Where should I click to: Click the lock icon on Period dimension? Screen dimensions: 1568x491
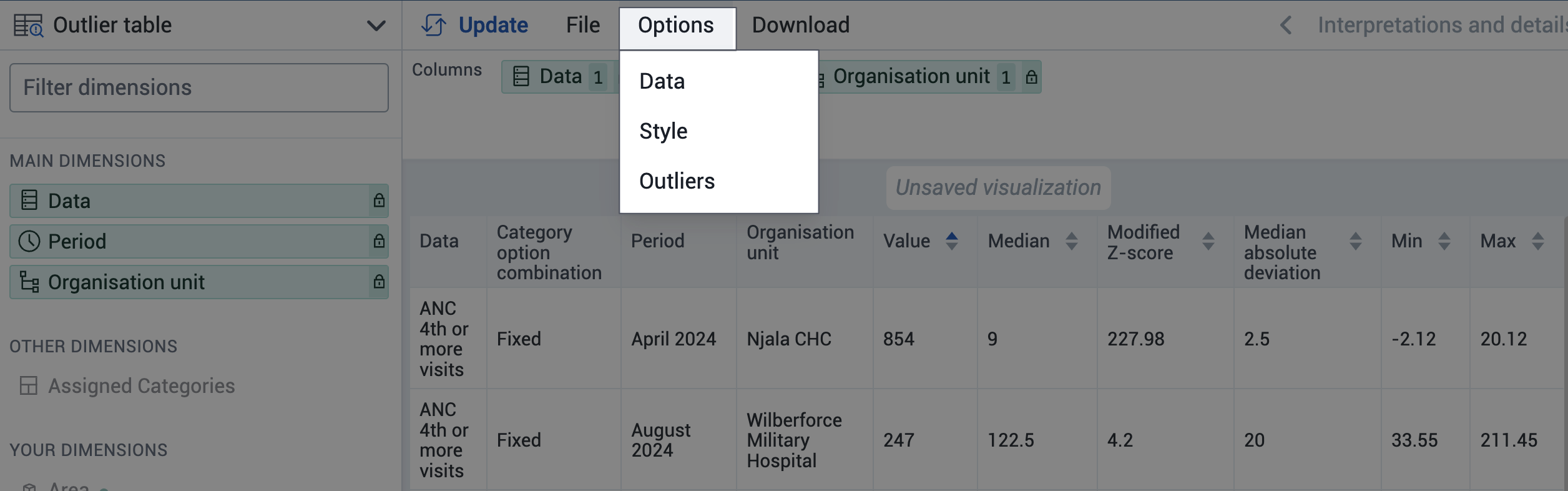click(379, 241)
